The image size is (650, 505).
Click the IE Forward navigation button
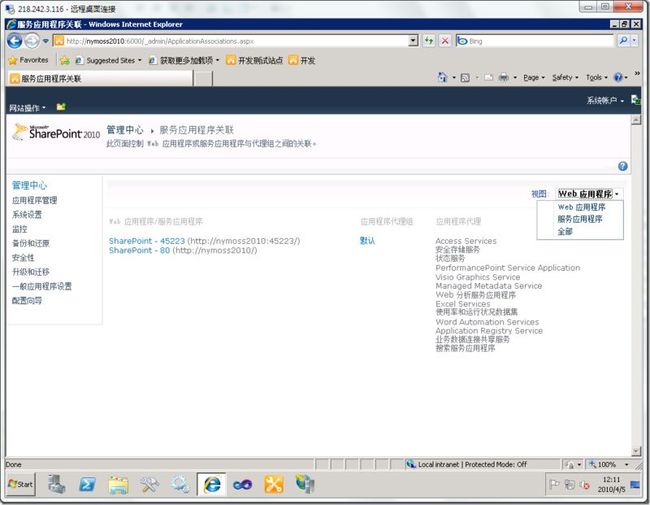[x=32, y=41]
